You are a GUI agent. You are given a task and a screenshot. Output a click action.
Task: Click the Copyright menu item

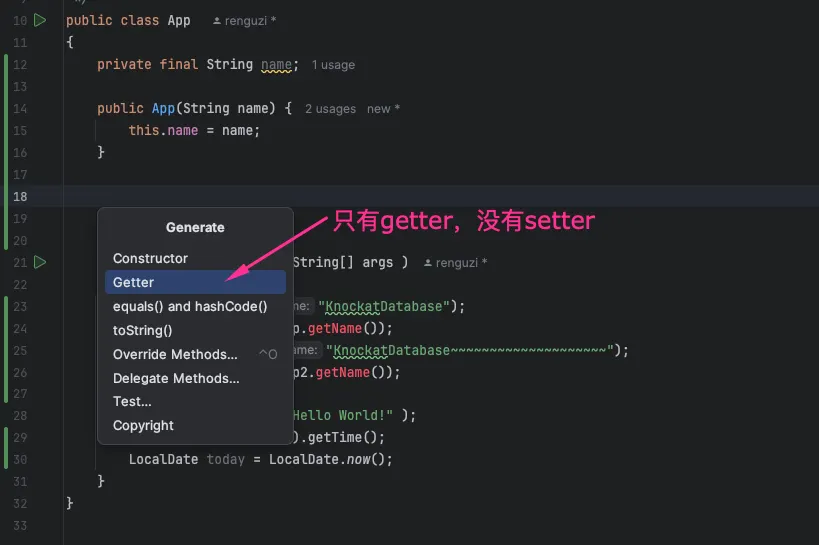[x=143, y=425]
